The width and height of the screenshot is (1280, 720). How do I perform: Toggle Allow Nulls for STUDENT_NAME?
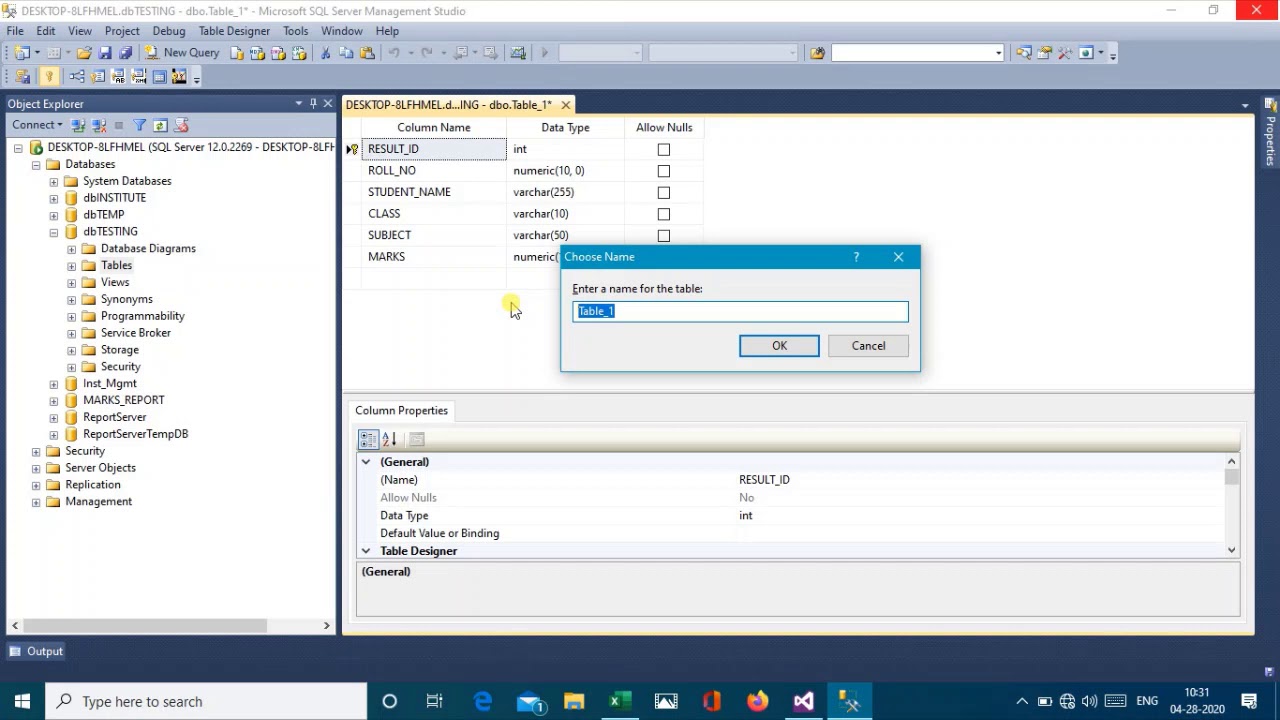pyautogui.click(x=664, y=193)
